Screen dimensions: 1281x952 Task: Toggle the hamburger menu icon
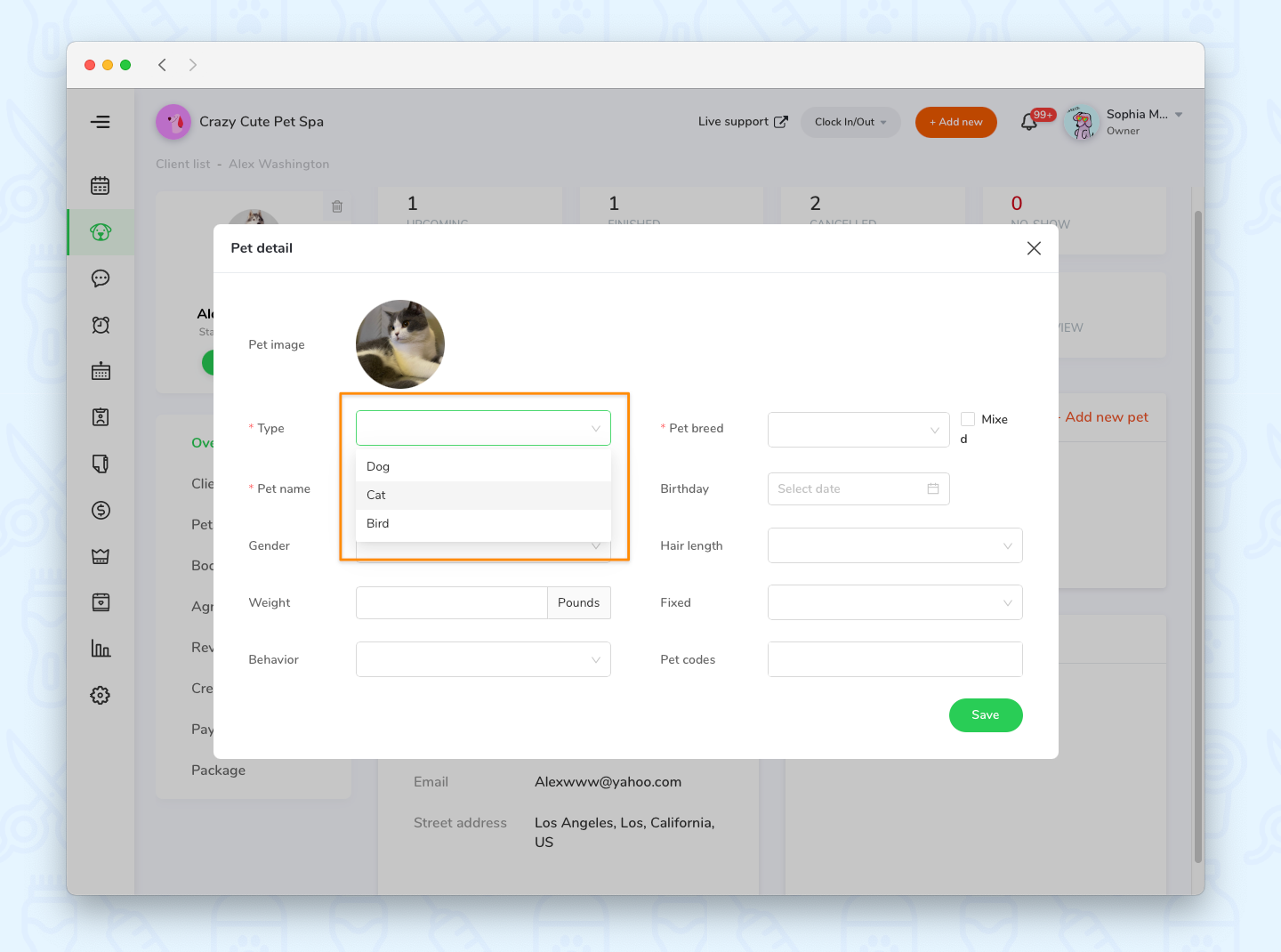click(x=101, y=122)
